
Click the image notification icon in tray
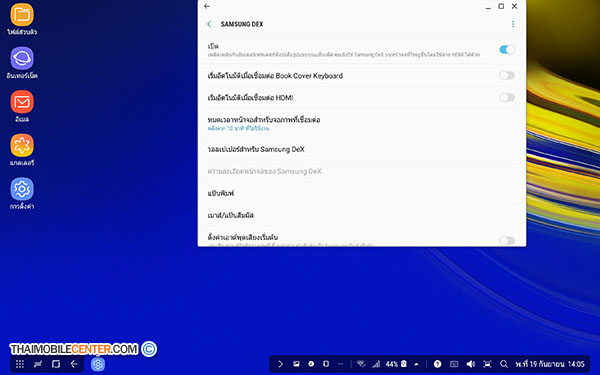296,364
